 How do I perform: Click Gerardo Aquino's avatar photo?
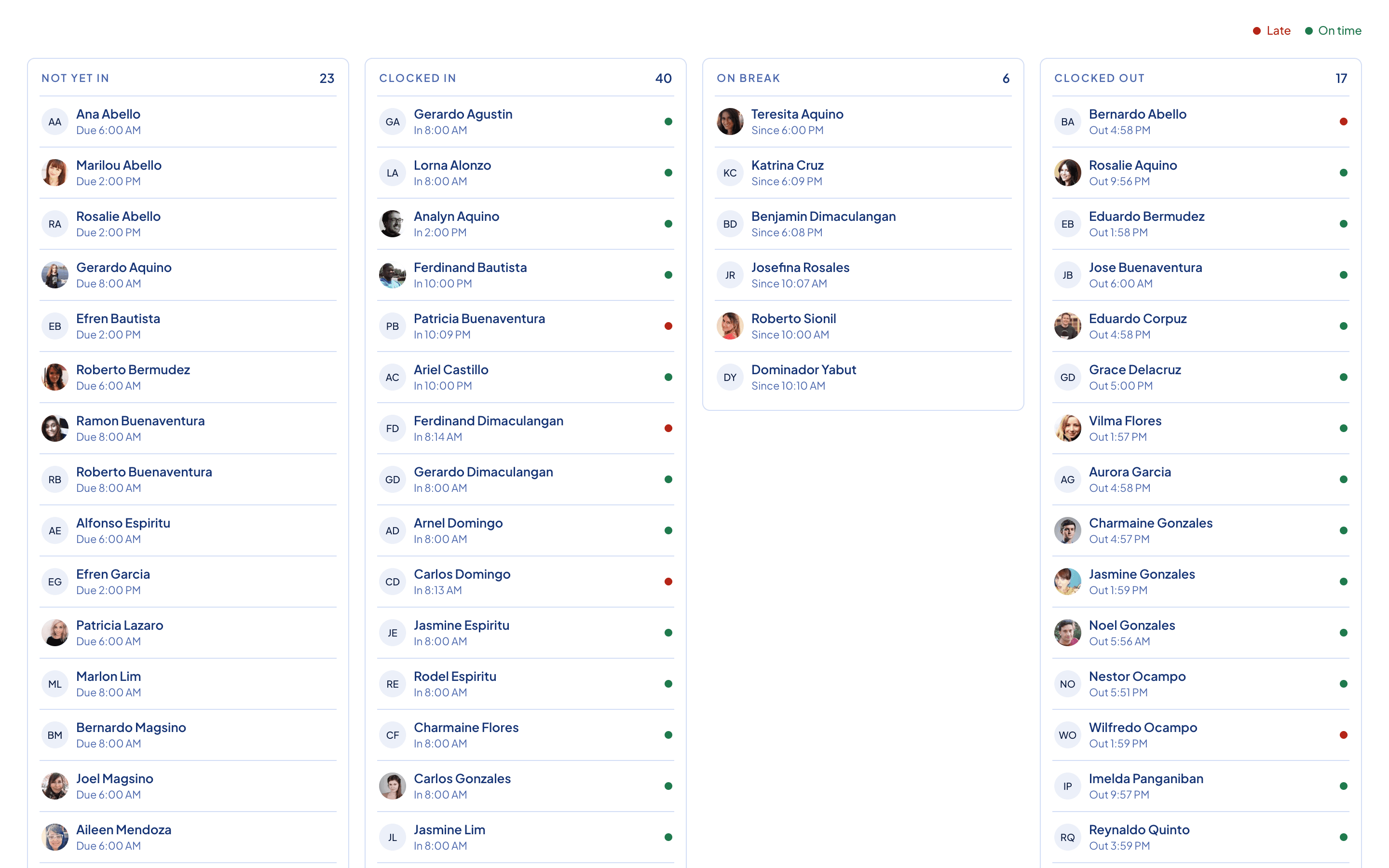[54, 275]
